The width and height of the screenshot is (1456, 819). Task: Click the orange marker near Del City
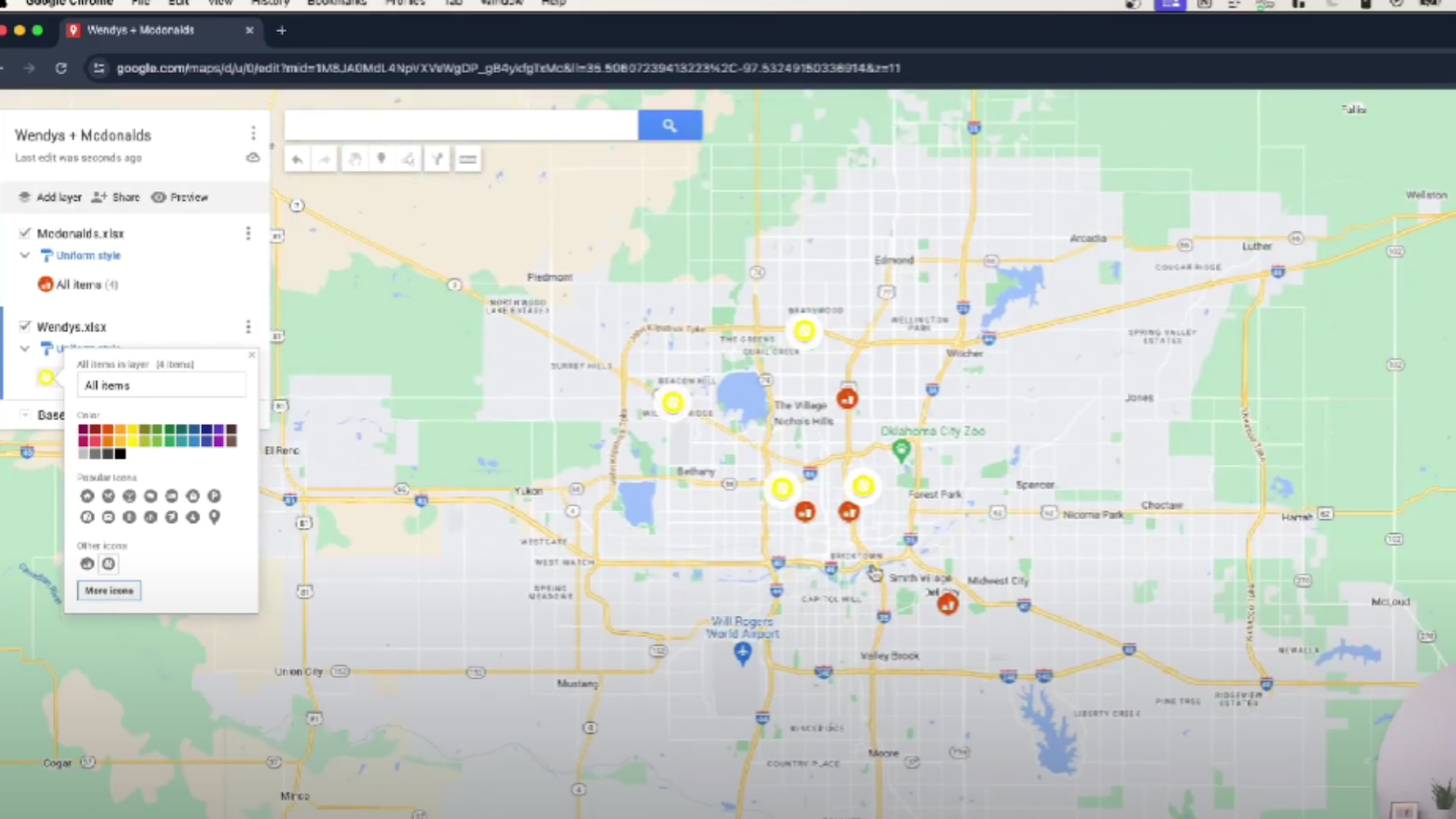click(x=947, y=603)
